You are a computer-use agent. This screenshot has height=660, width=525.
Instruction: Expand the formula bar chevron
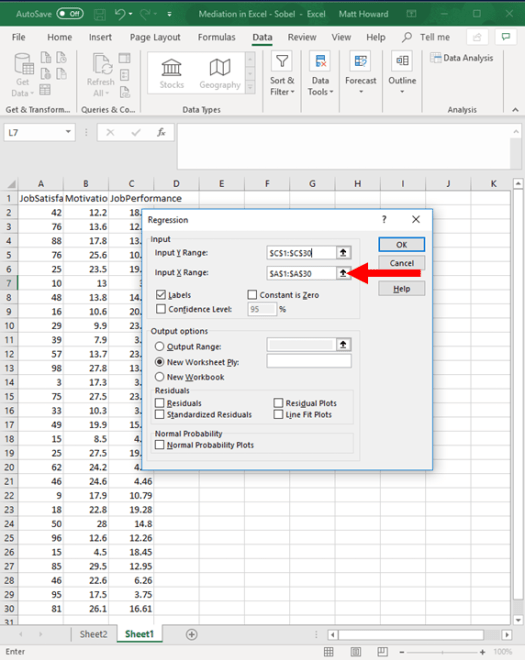pos(516,132)
